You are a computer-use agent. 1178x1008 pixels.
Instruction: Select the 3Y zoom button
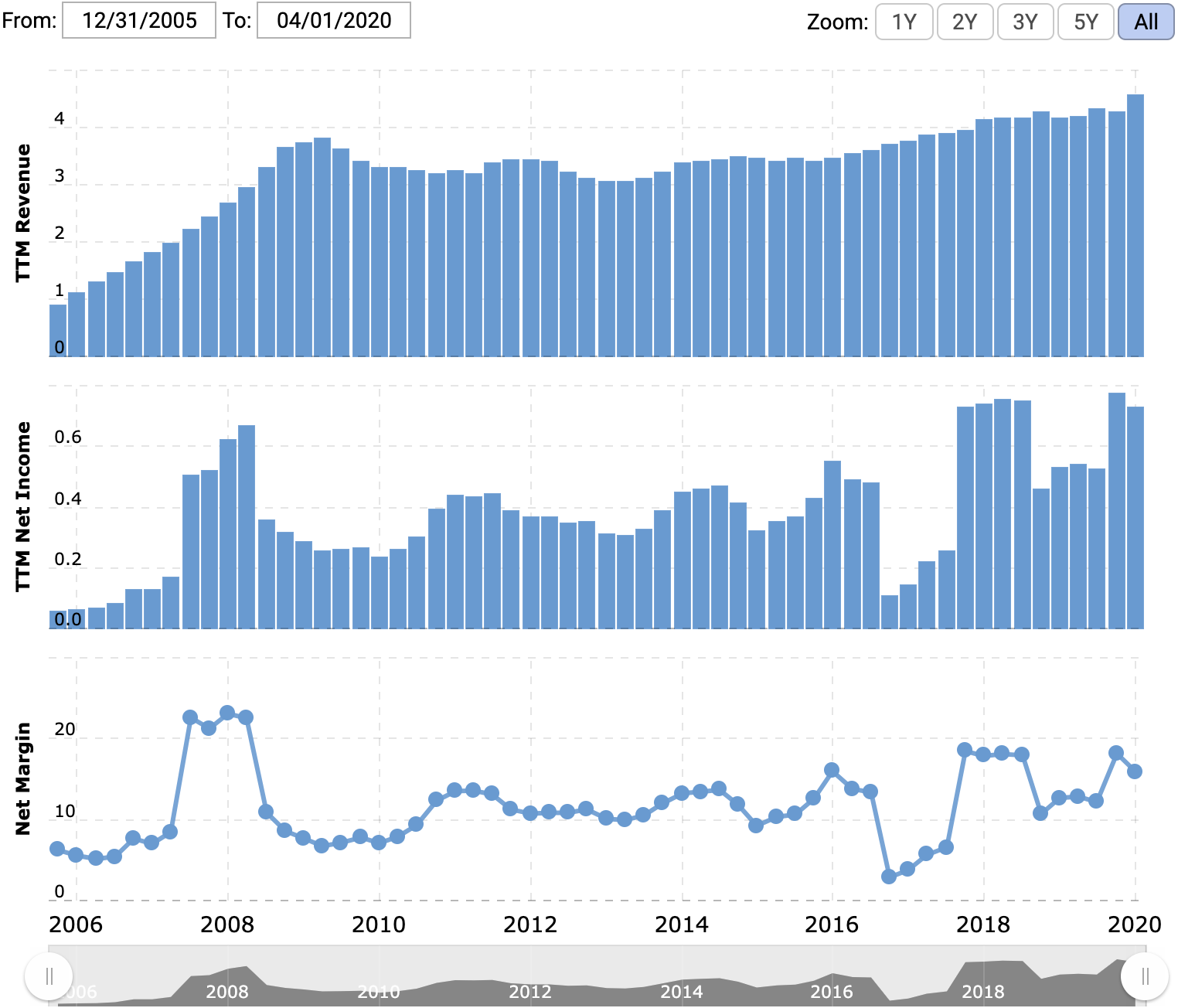1025,22
